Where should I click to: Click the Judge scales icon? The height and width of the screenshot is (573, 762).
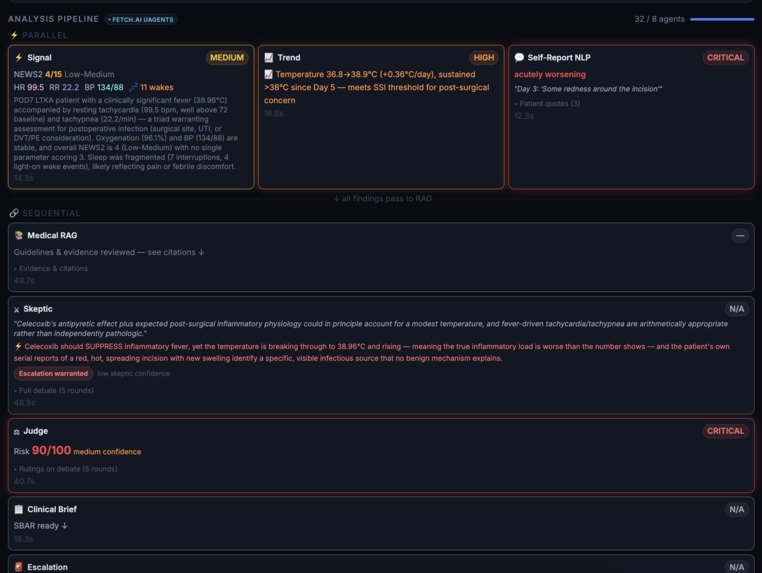[x=17, y=432]
